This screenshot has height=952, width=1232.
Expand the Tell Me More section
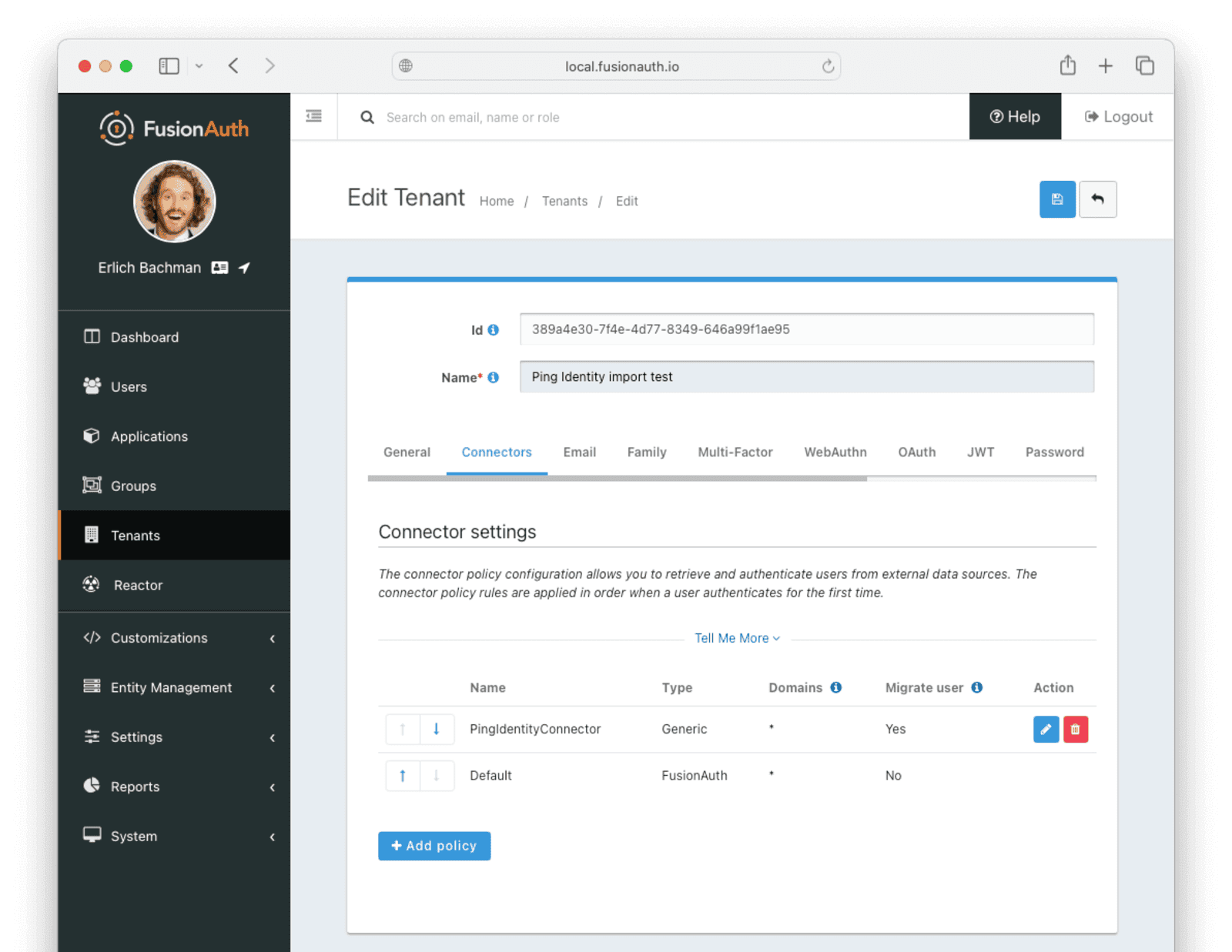click(x=736, y=638)
